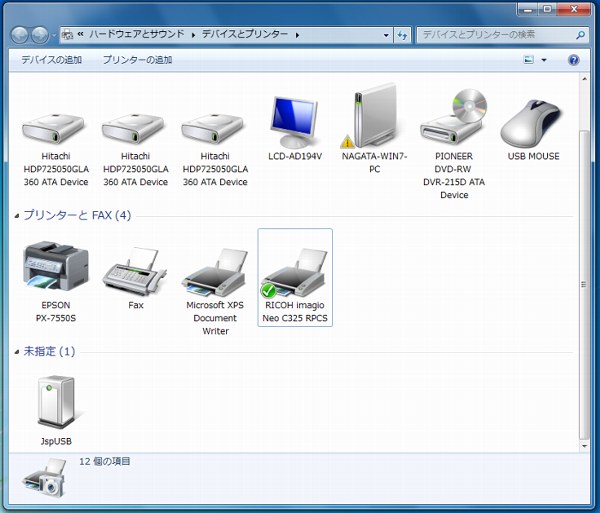
Task: Open the recent pages dropdown arrow
Action: [54, 36]
